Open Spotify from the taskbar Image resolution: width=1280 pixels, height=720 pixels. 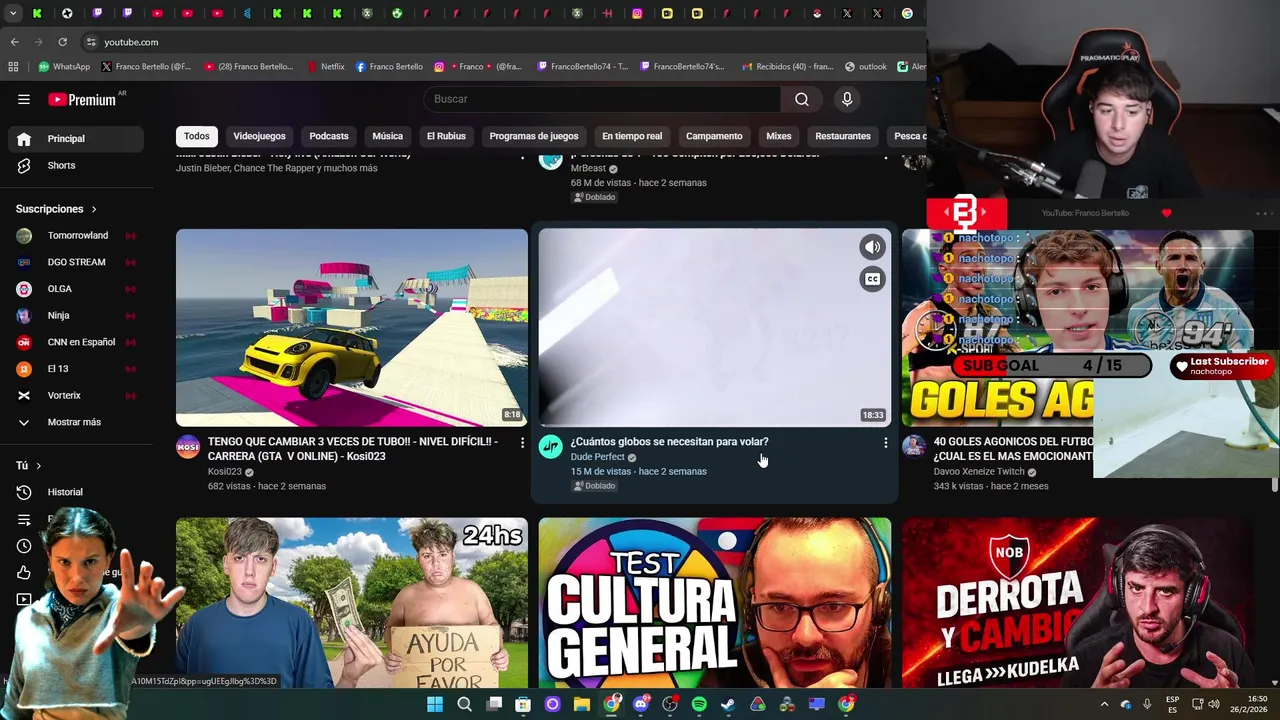tap(699, 705)
